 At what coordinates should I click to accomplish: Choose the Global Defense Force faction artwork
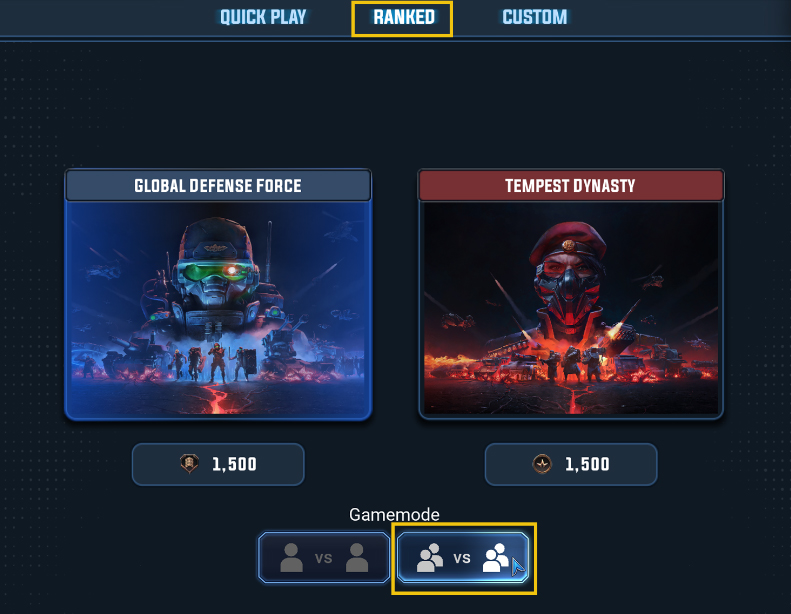pos(218,309)
